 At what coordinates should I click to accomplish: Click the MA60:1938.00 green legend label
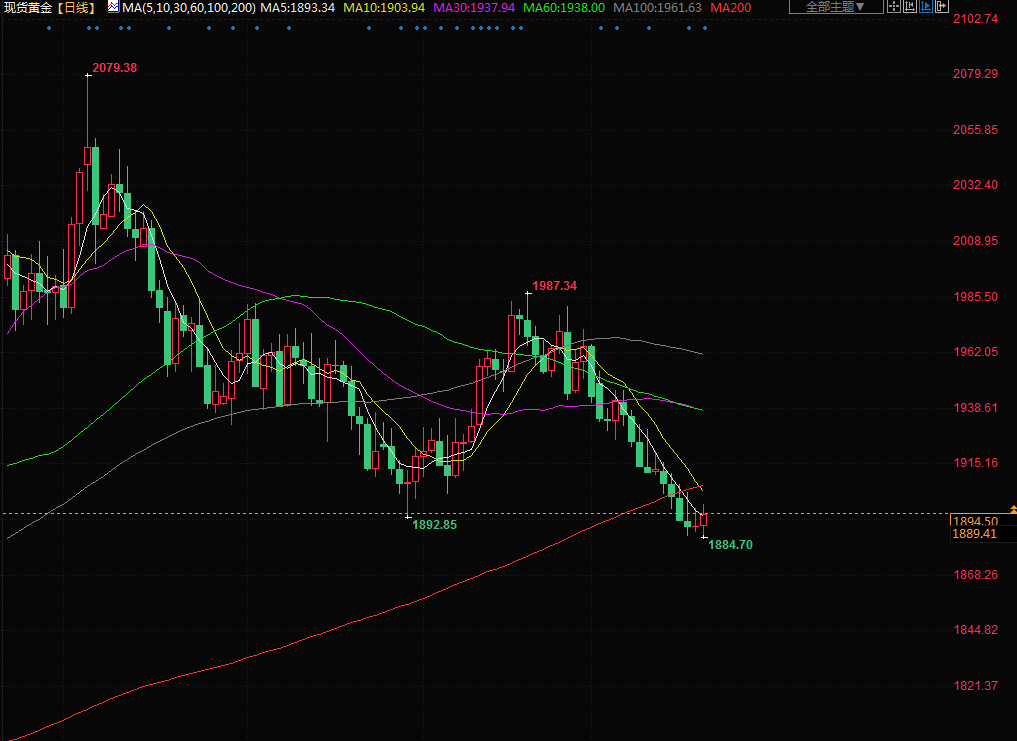(x=565, y=7)
